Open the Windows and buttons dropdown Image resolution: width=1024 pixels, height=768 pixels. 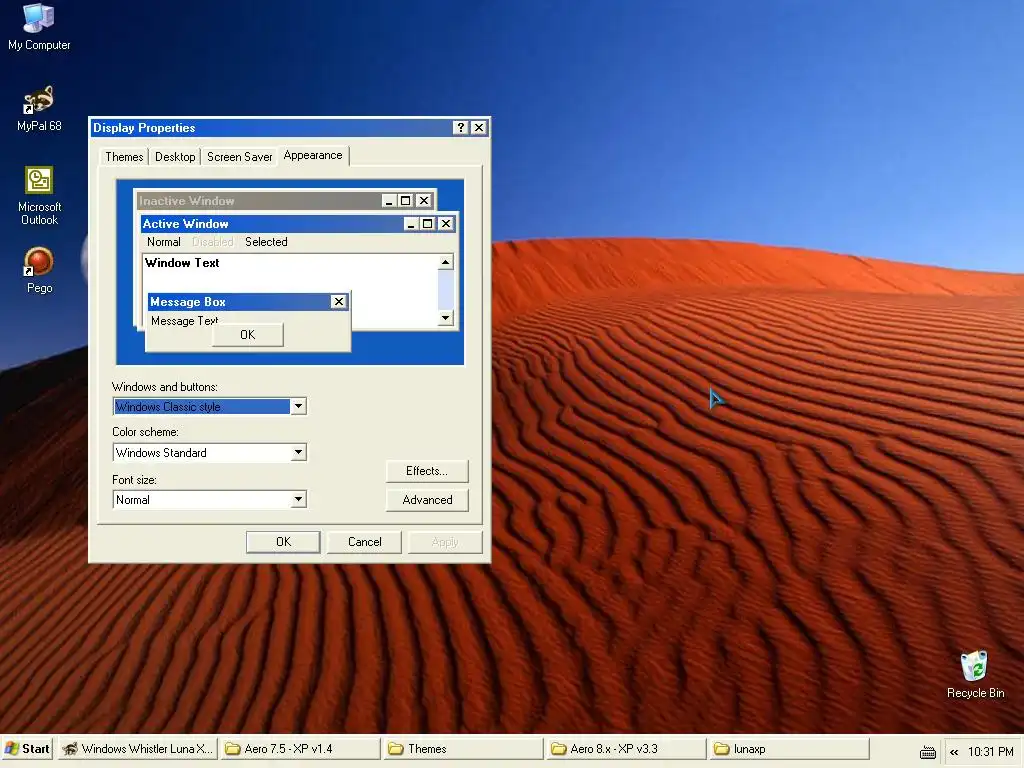[x=298, y=406]
